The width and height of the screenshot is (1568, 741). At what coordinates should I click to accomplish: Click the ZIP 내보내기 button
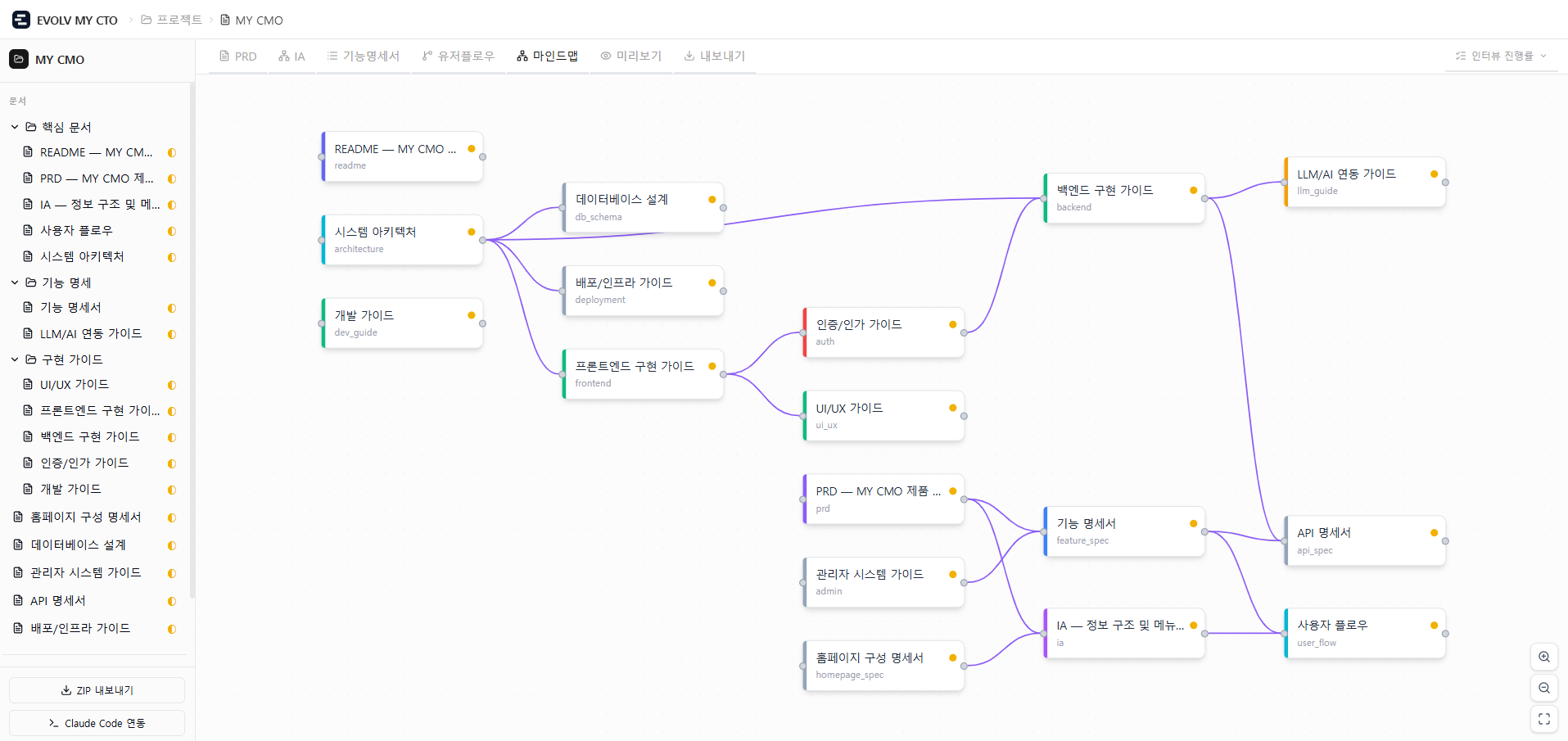97,690
